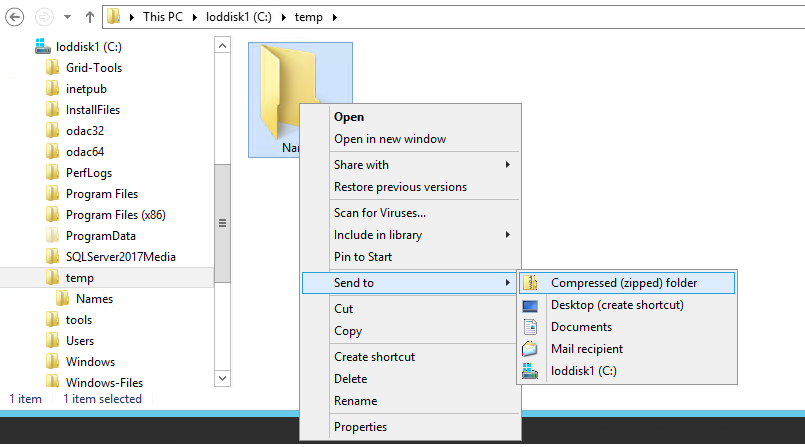
Task: Open SQLServer2017Media folder in navigation pane
Action: pos(120,257)
